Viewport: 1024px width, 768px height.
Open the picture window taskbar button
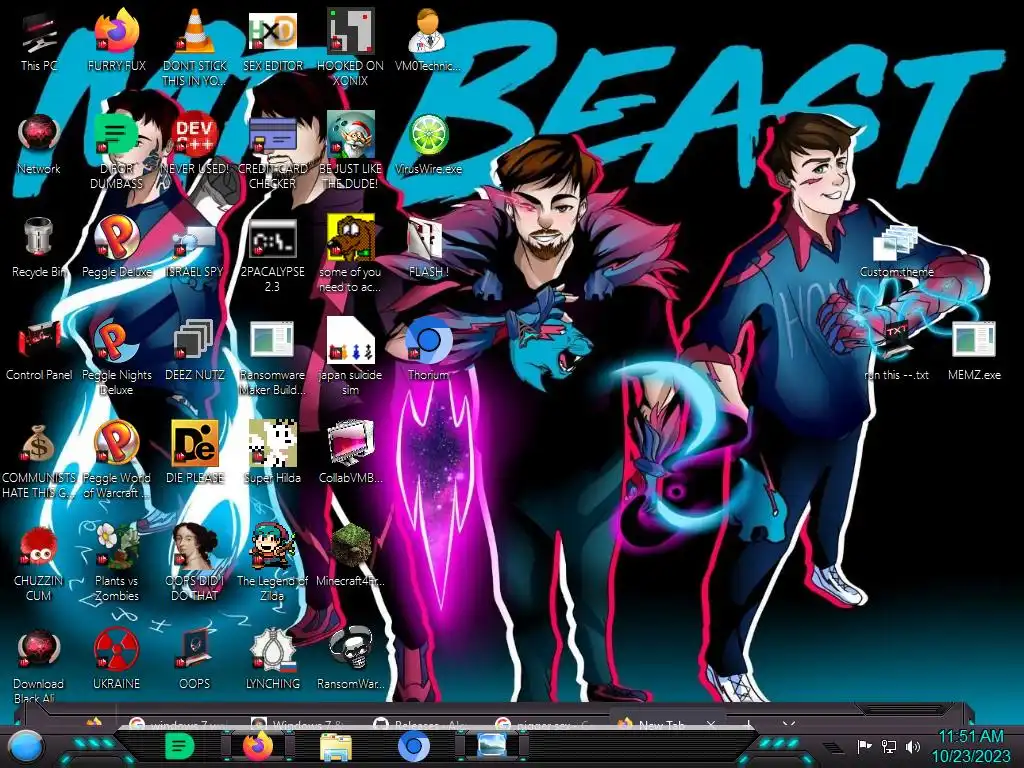[492, 746]
